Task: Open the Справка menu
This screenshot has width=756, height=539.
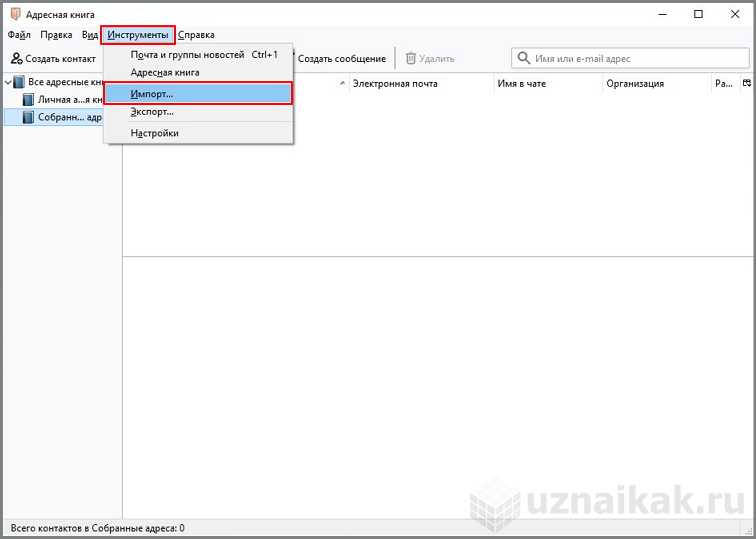Action: click(x=196, y=35)
